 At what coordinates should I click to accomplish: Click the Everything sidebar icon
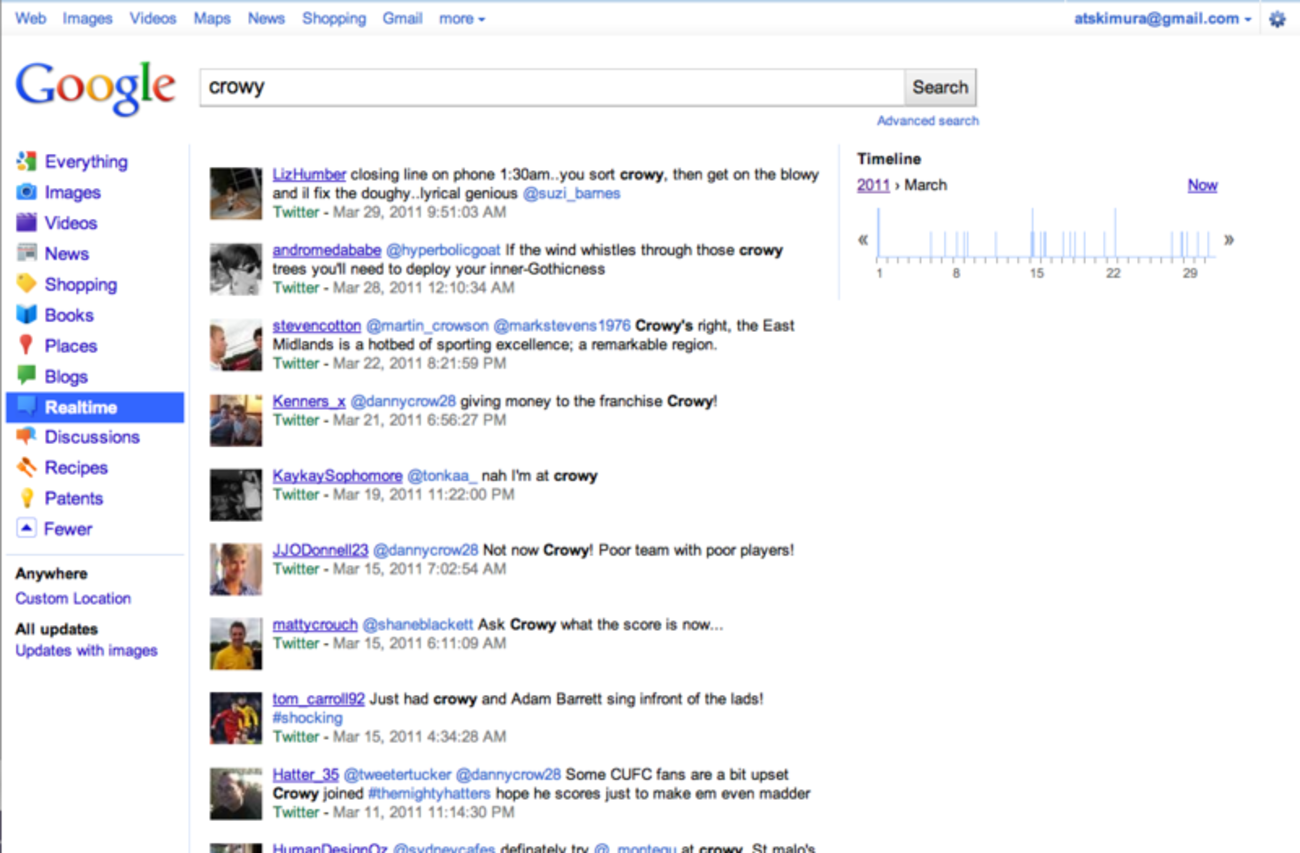coord(27,161)
